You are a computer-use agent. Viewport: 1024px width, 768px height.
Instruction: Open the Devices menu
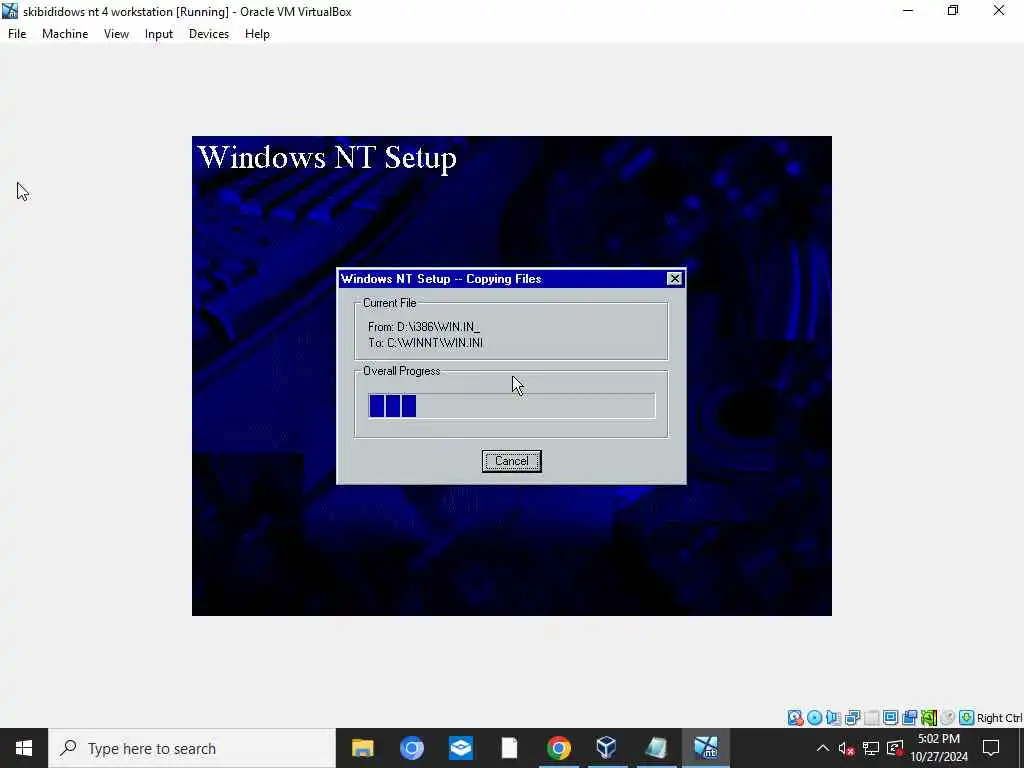[x=209, y=34]
